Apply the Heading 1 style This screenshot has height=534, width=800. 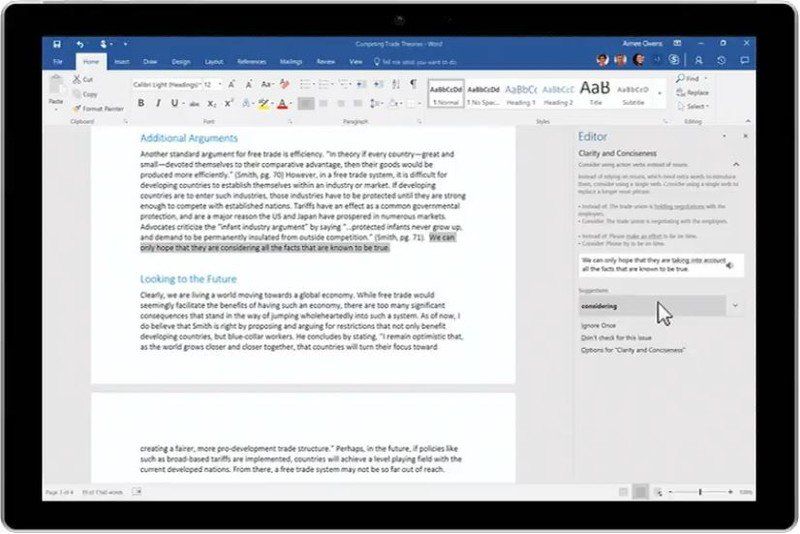pyautogui.click(x=520, y=93)
